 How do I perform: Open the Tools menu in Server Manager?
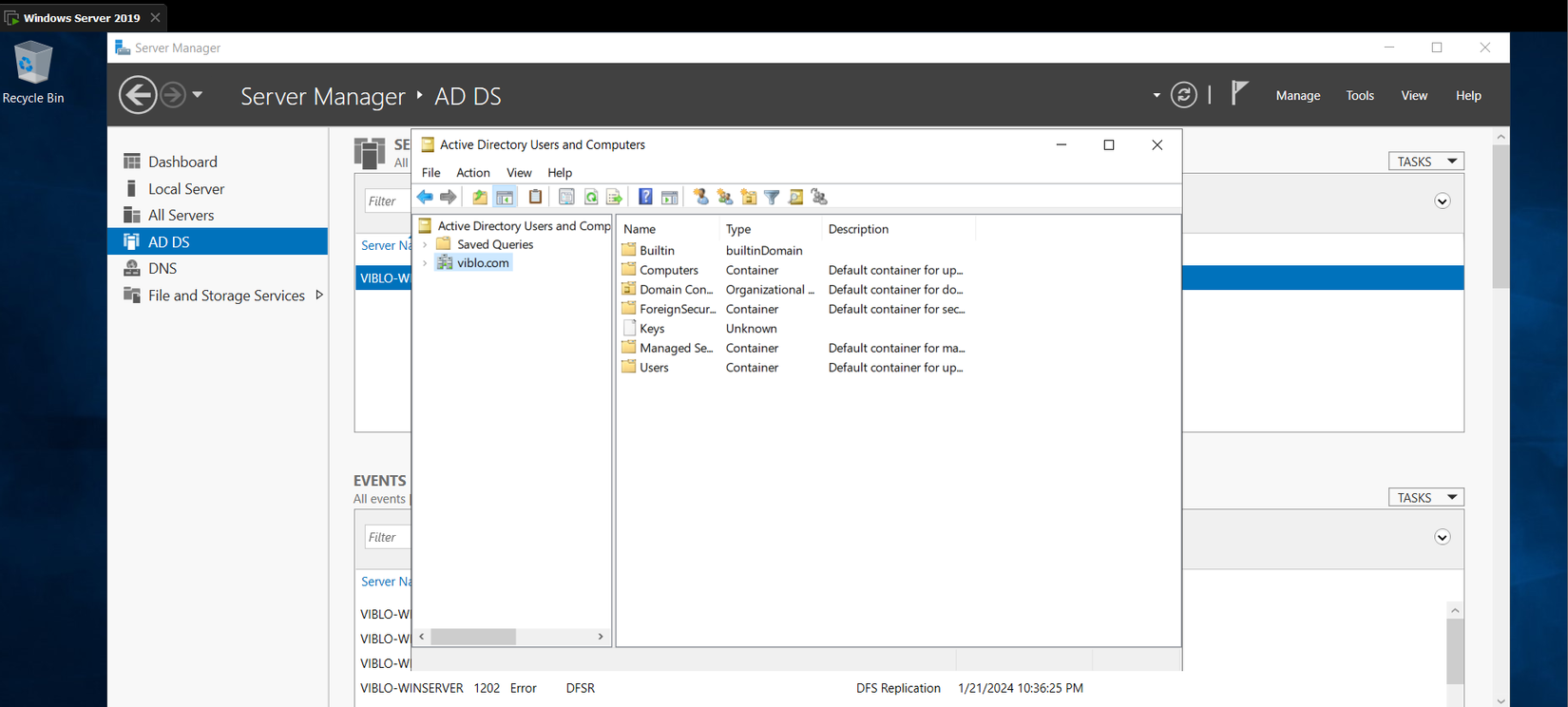pos(1359,95)
